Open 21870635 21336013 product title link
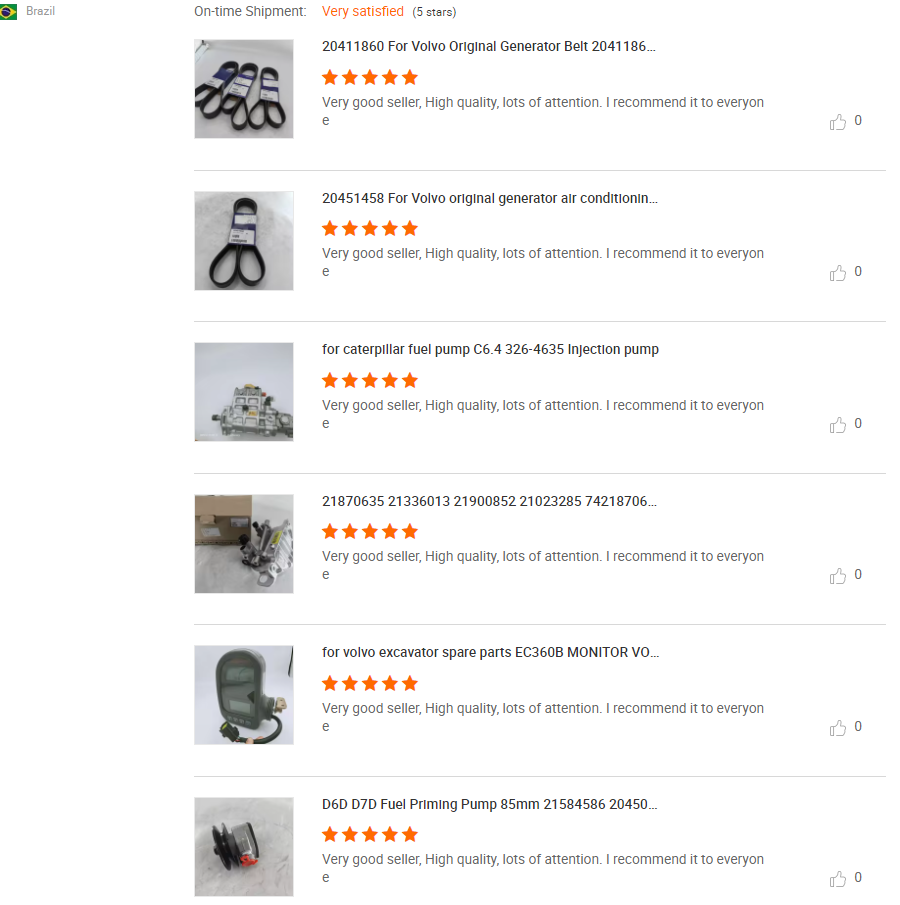This screenshot has width=900, height=905. pyautogui.click(x=489, y=501)
